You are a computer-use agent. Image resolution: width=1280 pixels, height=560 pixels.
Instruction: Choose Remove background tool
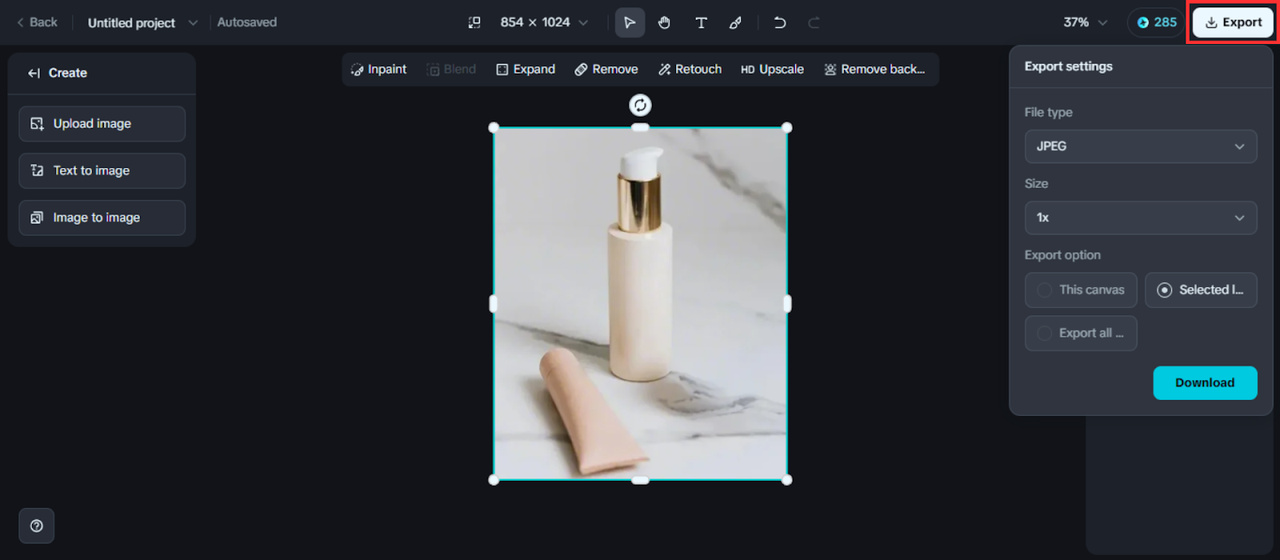[875, 69]
